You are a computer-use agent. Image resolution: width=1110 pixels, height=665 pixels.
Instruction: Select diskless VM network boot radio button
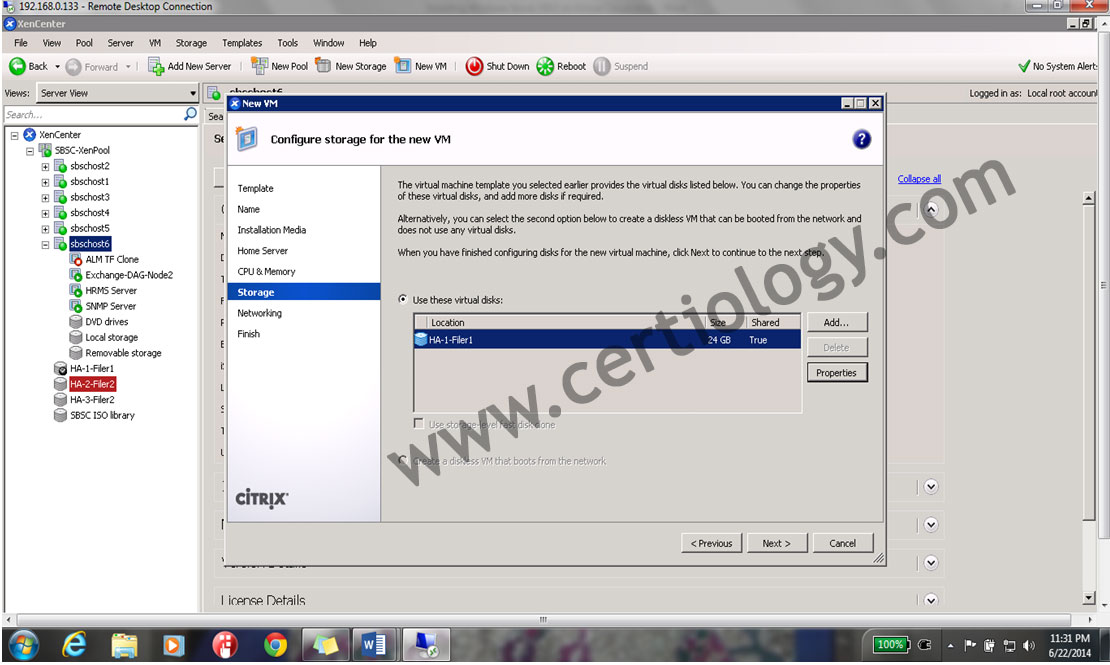click(x=403, y=460)
